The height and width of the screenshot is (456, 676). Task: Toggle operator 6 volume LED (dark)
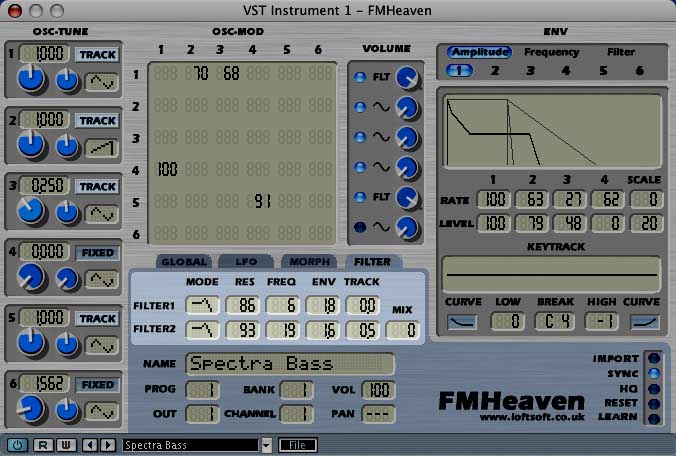coord(360,227)
